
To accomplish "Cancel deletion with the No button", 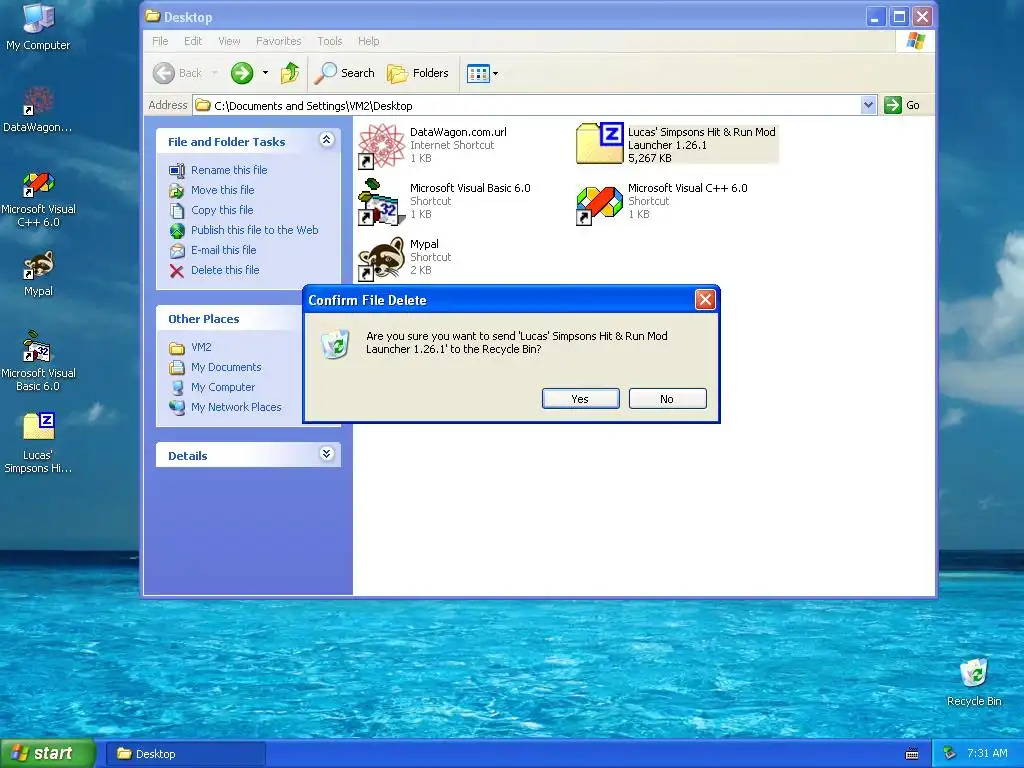I will click(667, 399).
